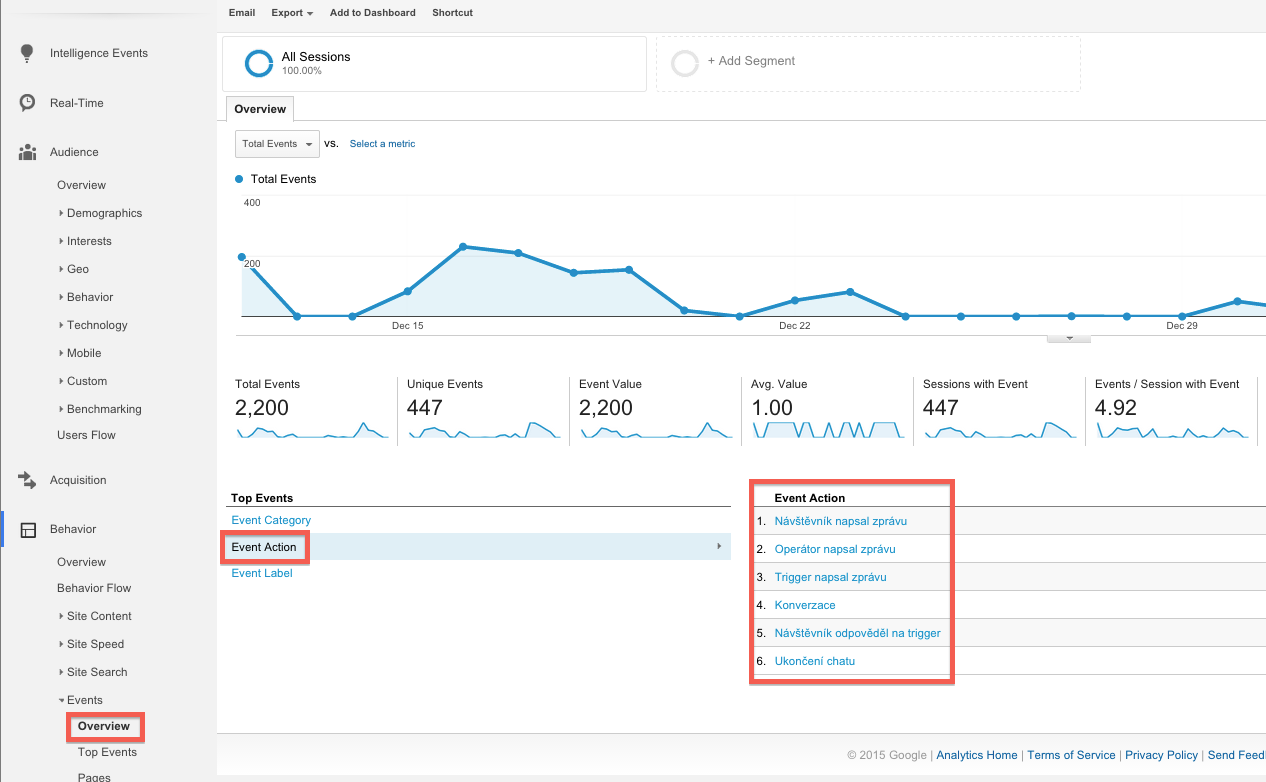Image resolution: width=1266 pixels, height=782 pixels.
Task: Click the Behavior layout icon
Action: [28, 529]
